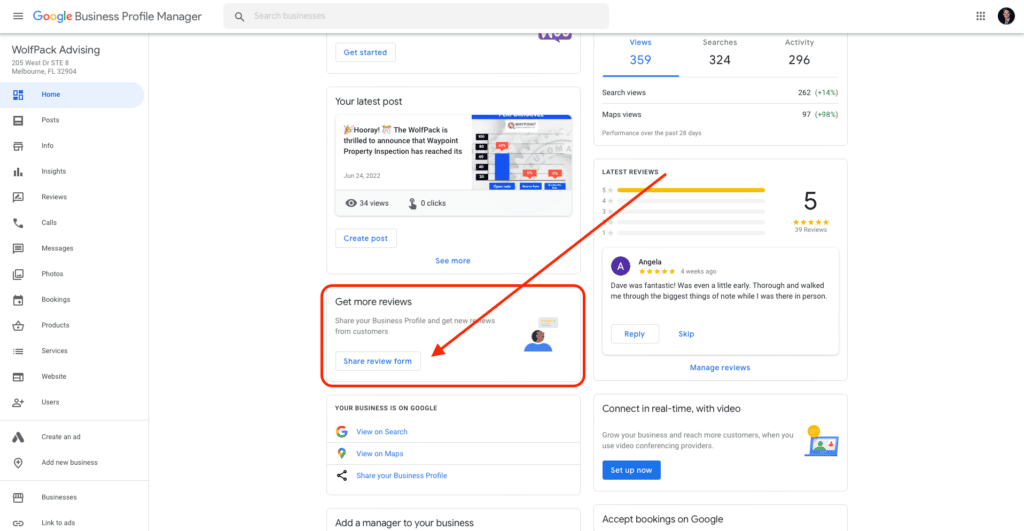Click the Photos sidebar icon

pos(18,274)
